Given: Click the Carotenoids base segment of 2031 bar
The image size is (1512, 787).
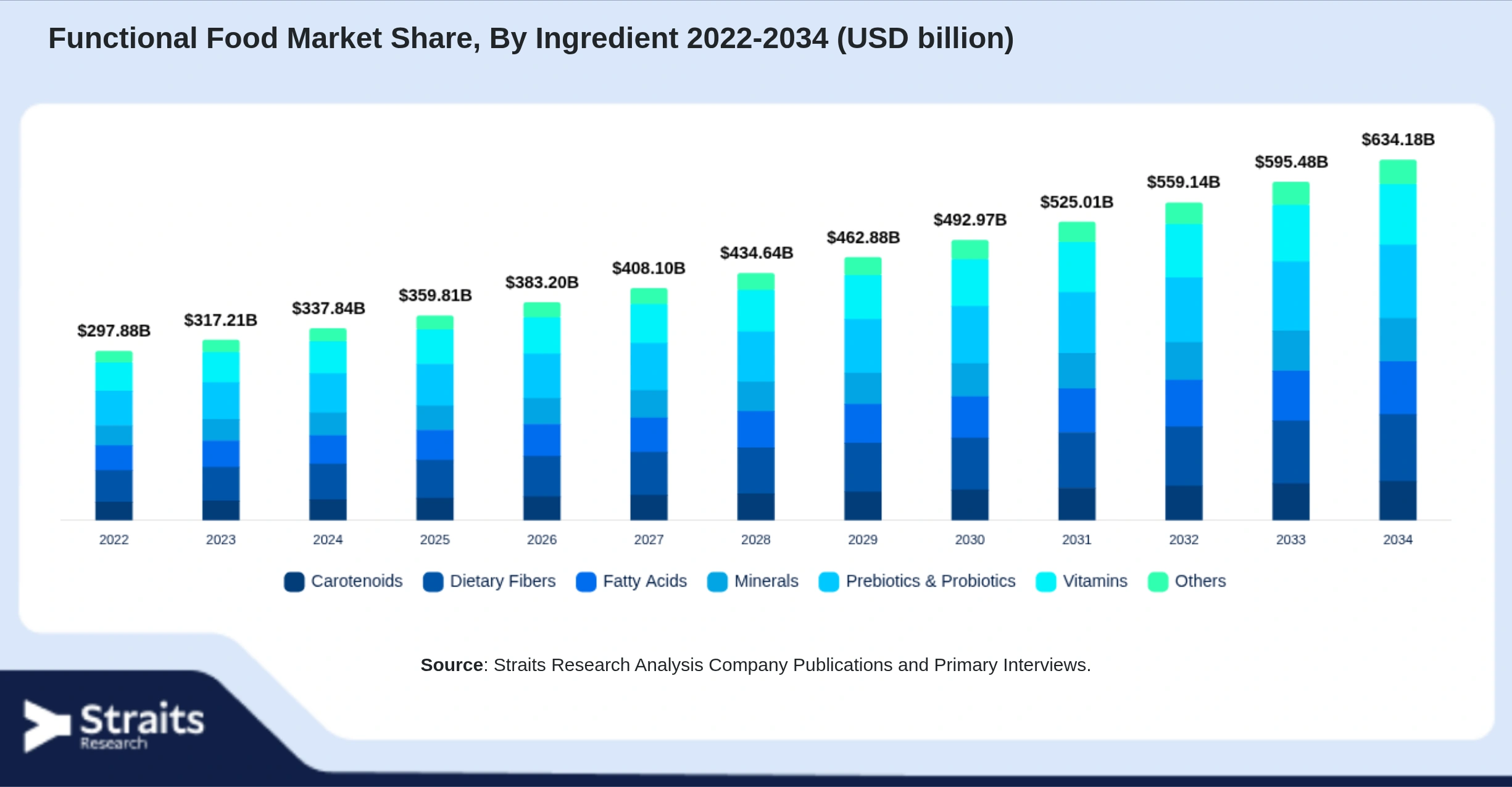Looking at the screenshot, I should [x=1077, y=504].
